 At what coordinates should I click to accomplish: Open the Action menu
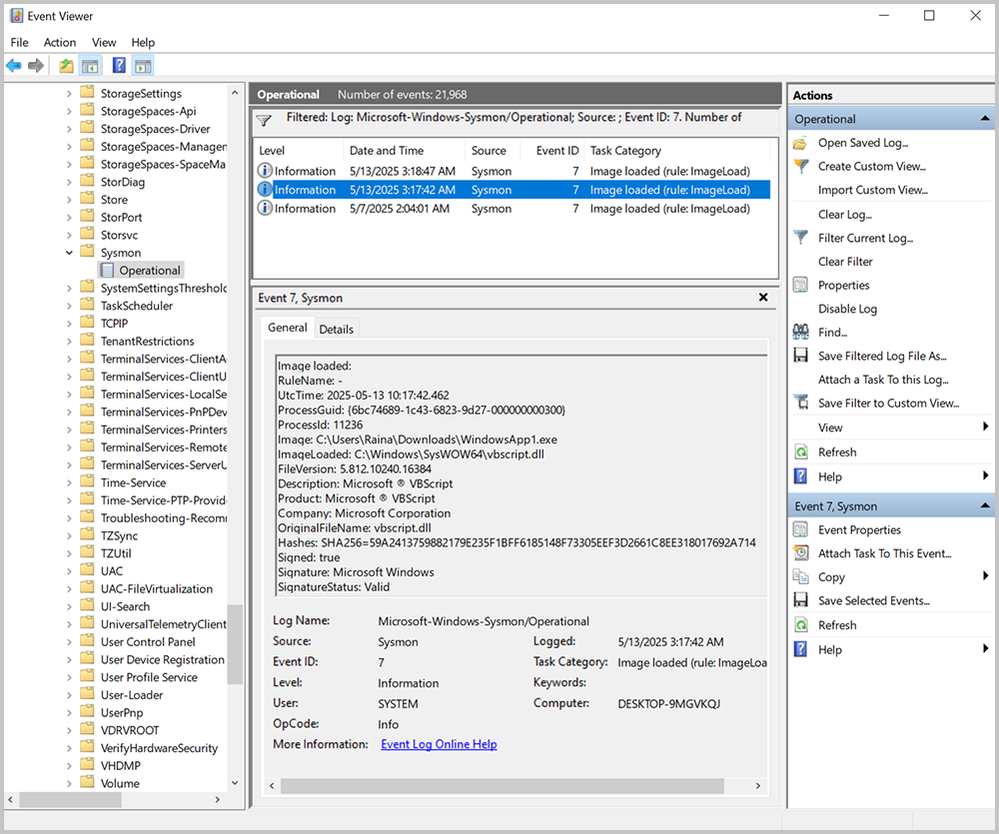[x=59, y=42]
